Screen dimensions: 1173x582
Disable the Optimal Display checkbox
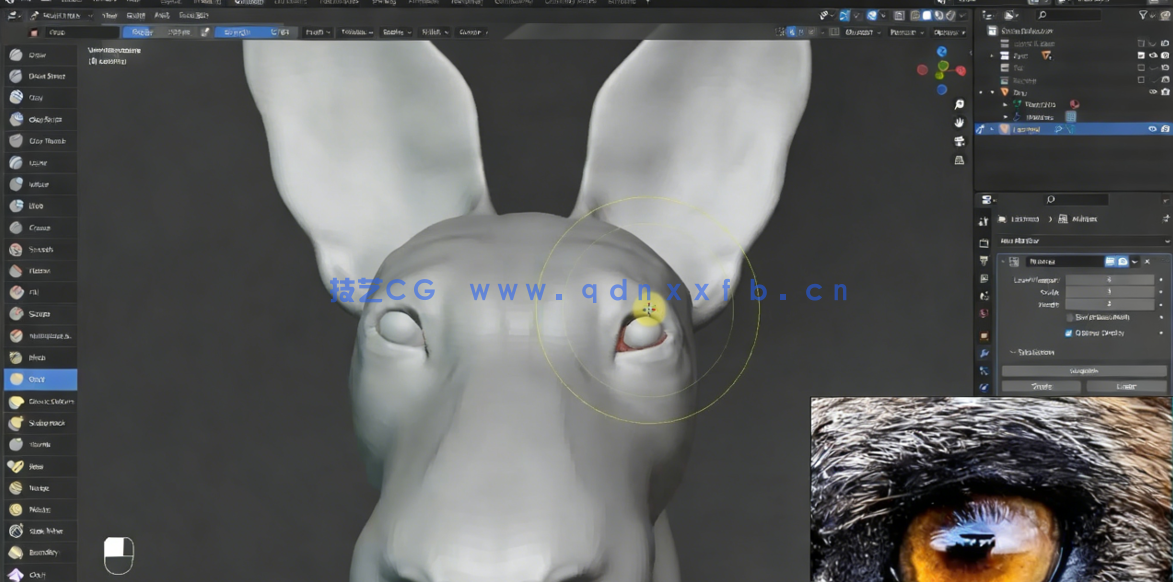(1067, 333)
